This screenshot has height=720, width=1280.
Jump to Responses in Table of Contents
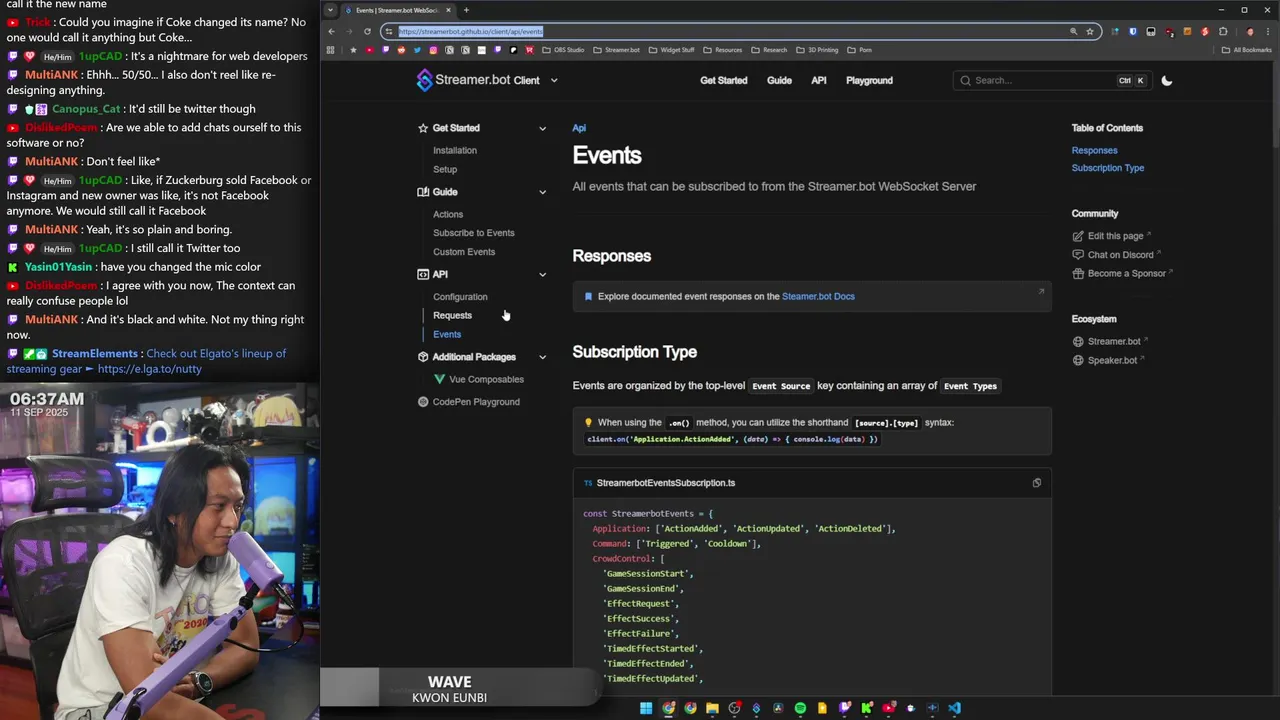(x=1094, y=150)
